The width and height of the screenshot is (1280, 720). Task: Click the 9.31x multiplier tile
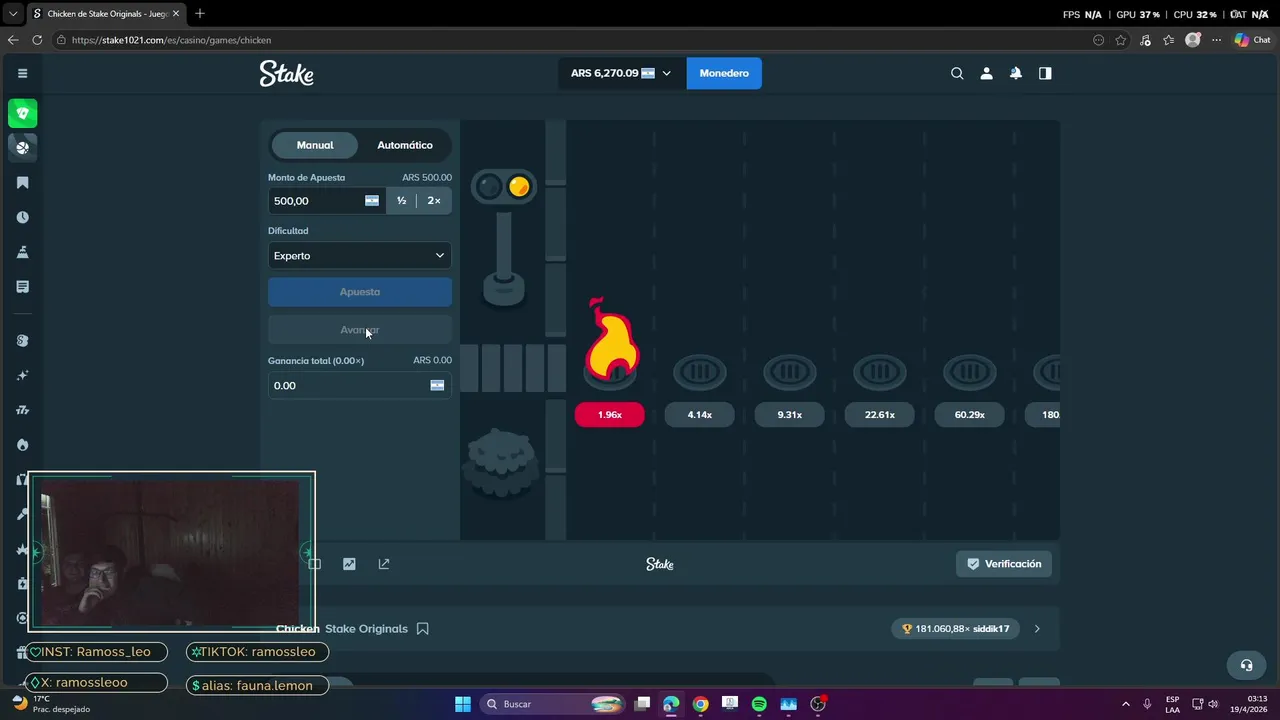[790, 414]
